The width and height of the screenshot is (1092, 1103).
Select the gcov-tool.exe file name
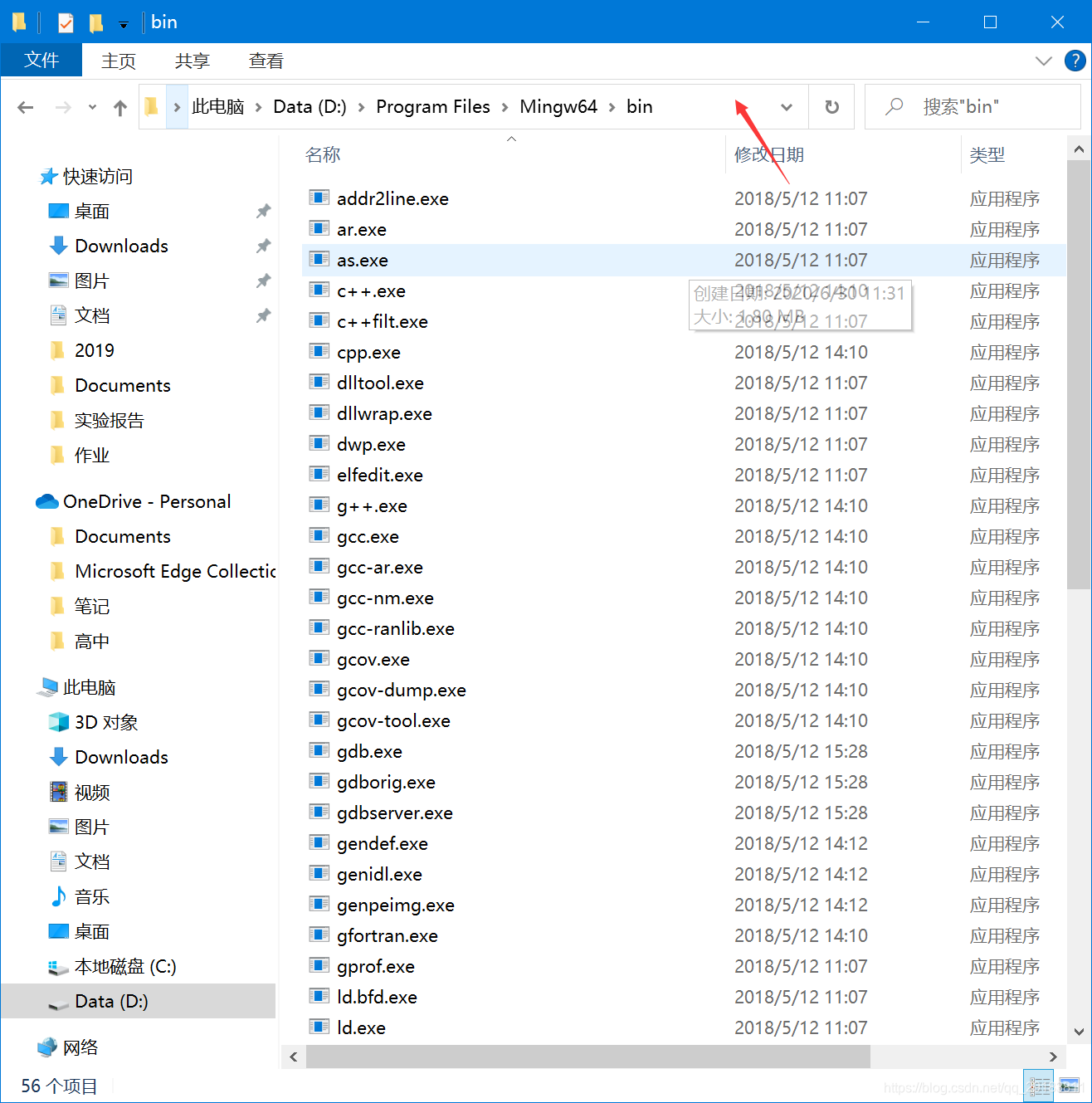click(393, 720)
